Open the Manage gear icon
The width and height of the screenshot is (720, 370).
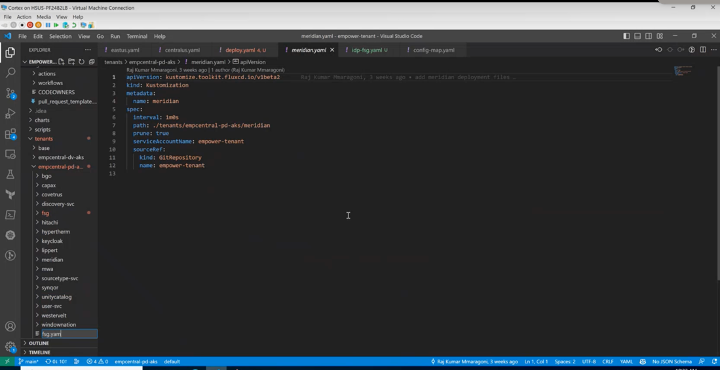(x=10, y=347)
